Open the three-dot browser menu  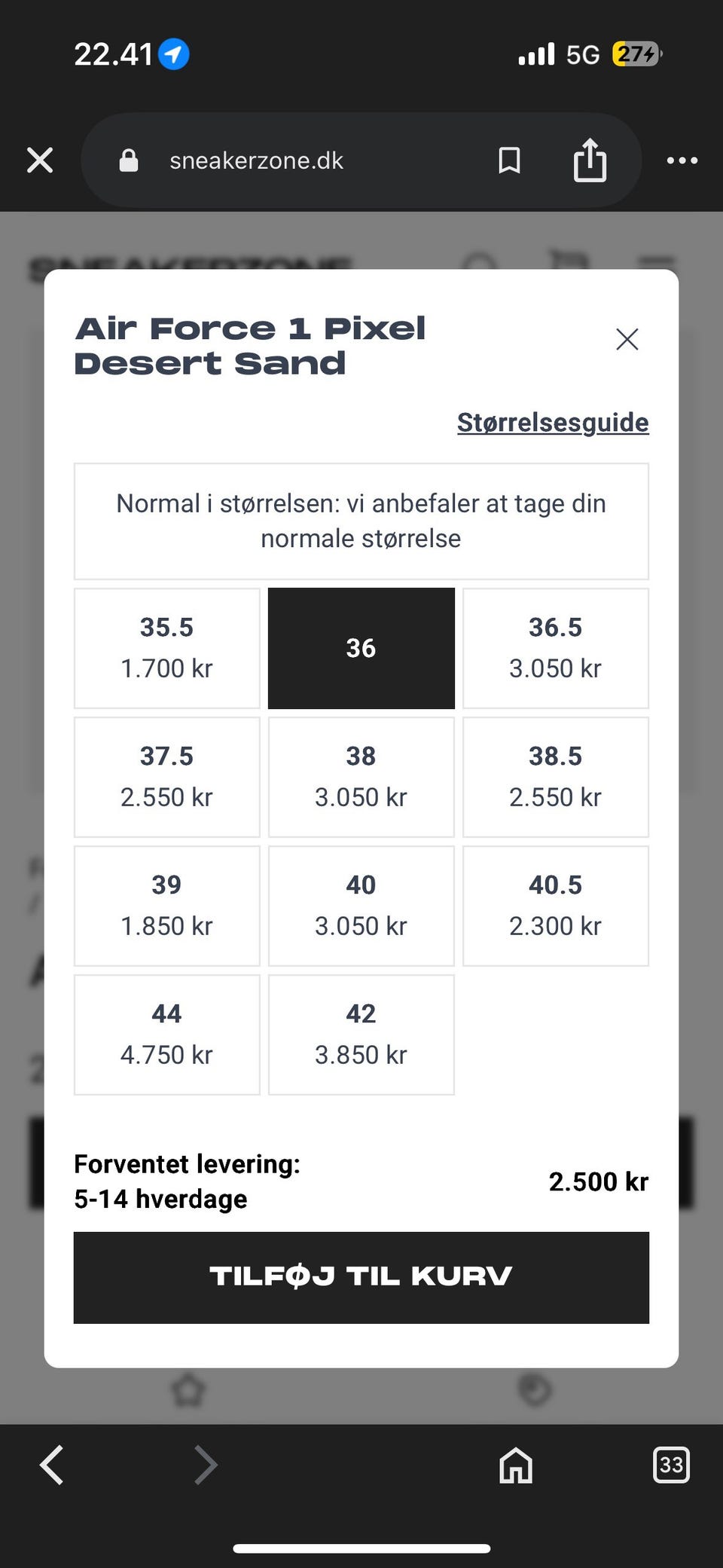click(x=682, y=160)
